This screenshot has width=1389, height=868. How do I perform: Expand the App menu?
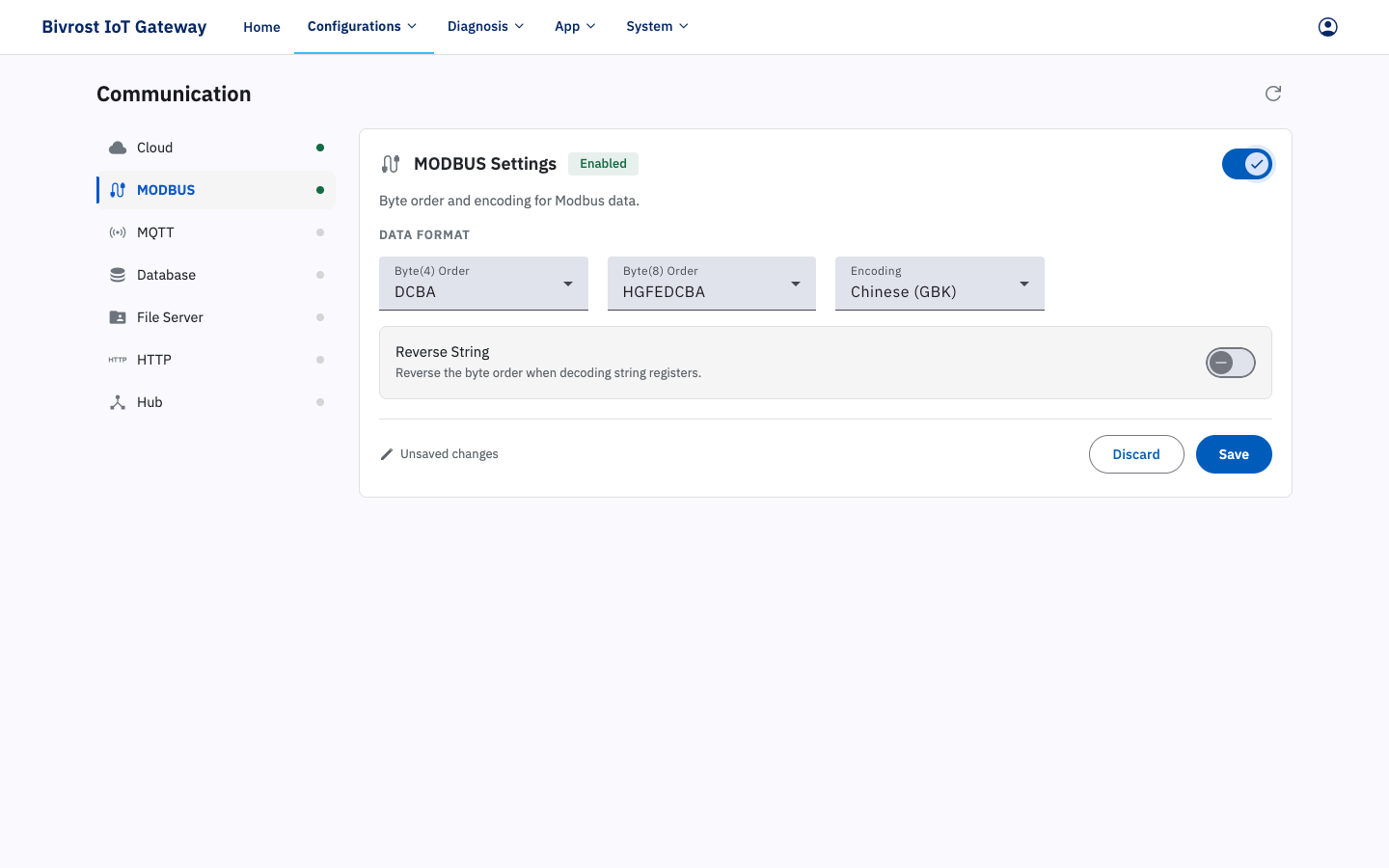pyautogui.click(x=575, y=27)
